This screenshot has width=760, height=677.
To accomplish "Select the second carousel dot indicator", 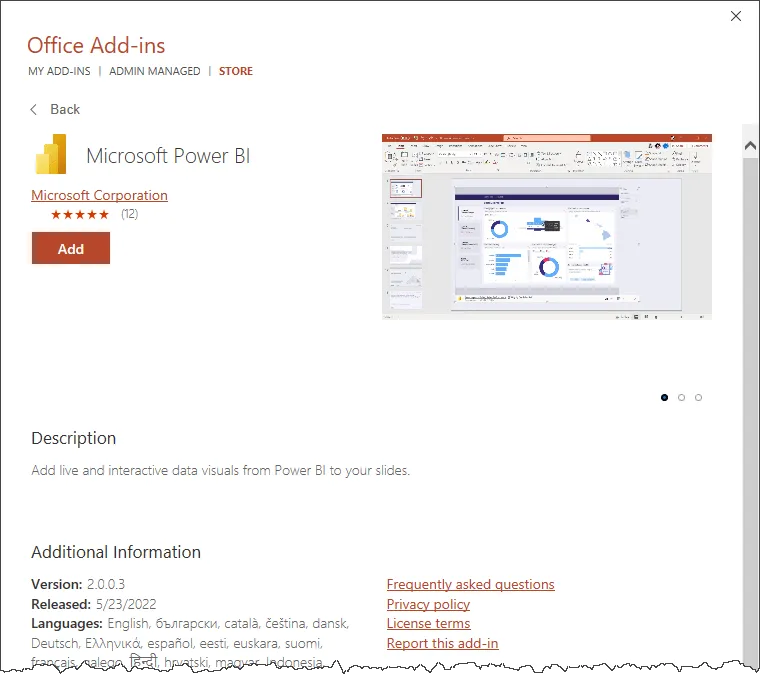I will [681, 397].
